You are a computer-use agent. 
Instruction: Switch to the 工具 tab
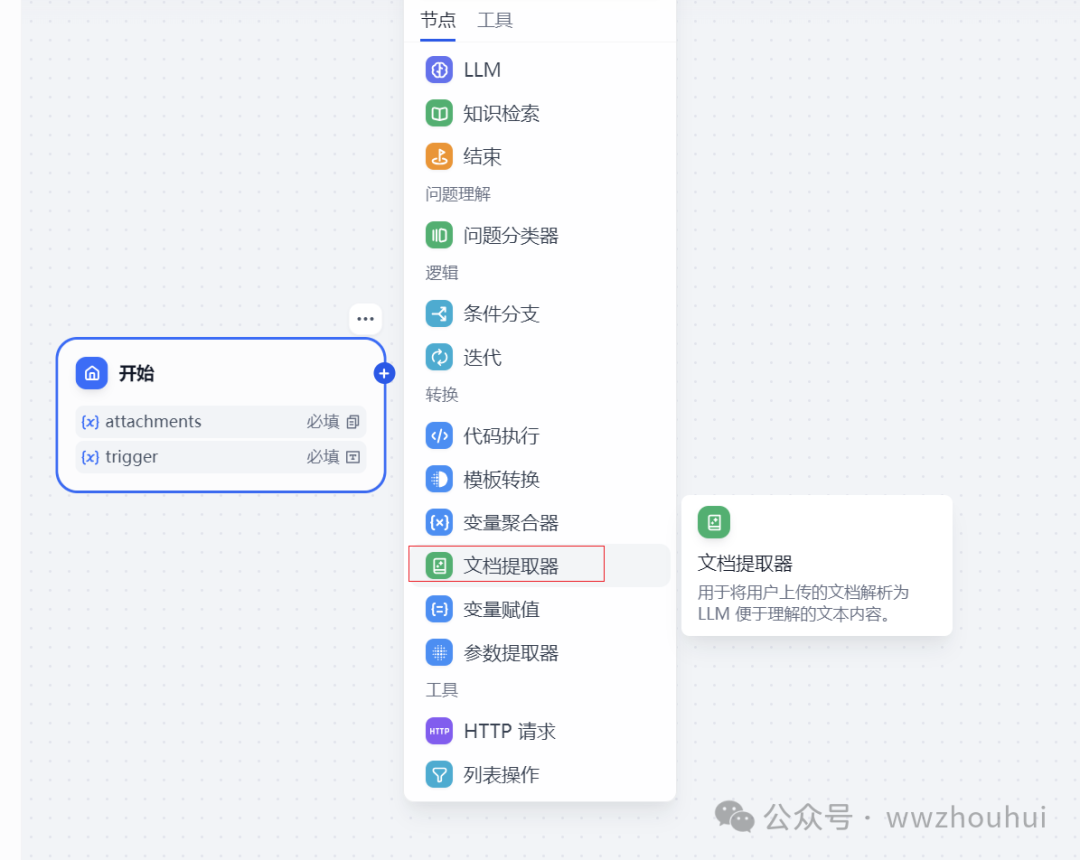[495, 20]
